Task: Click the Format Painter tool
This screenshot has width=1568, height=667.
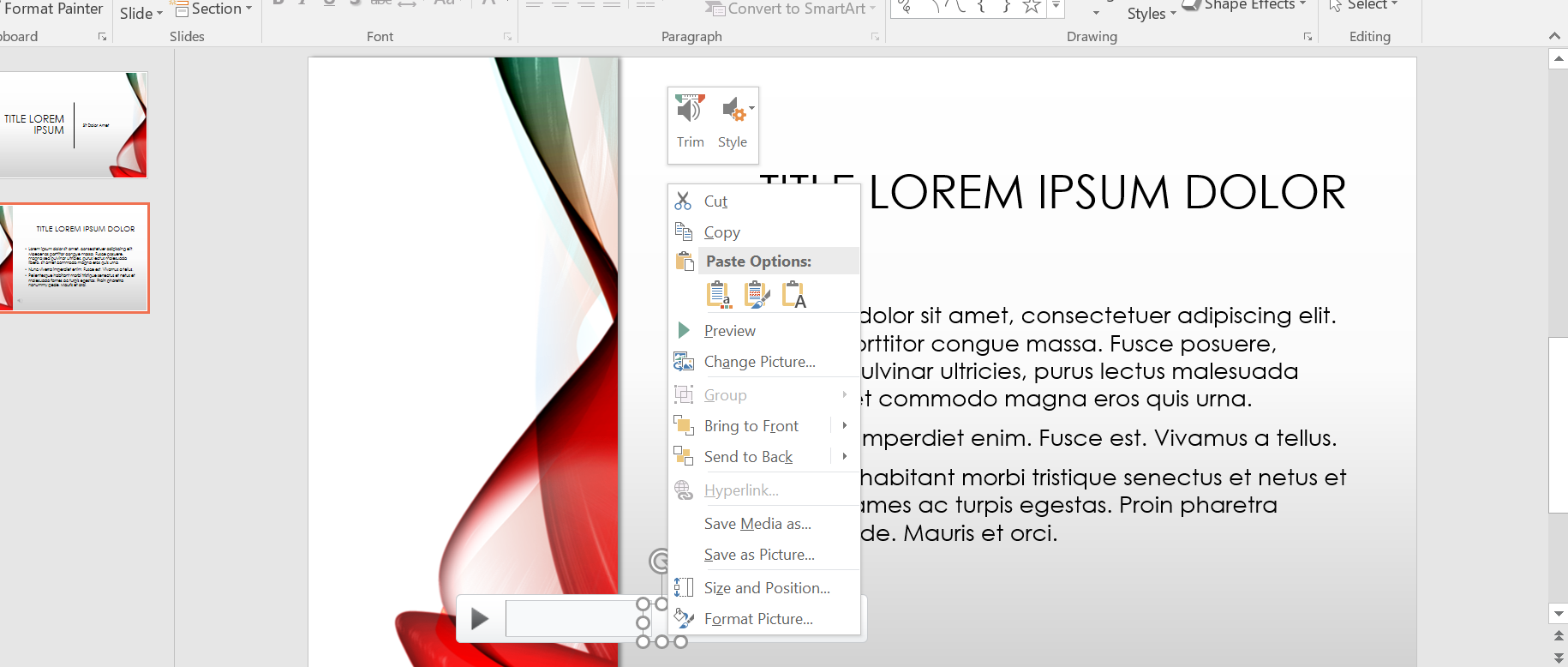Action: click(x=53, y=9)
